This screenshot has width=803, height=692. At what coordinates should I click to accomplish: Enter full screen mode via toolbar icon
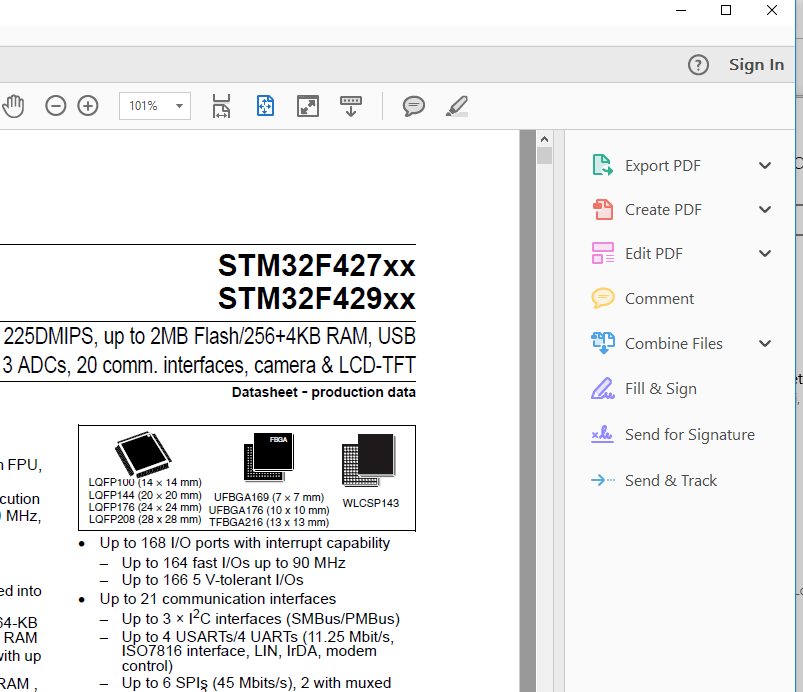(x=308, y=106)
